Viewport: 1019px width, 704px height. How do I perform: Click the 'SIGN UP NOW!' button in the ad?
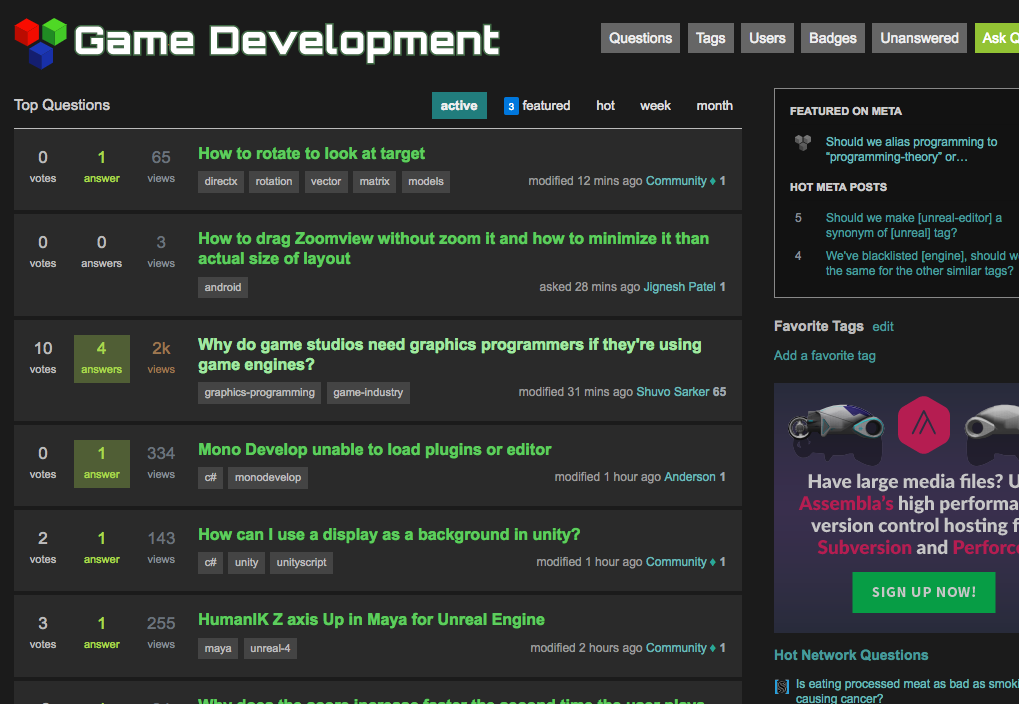(923, 592)
